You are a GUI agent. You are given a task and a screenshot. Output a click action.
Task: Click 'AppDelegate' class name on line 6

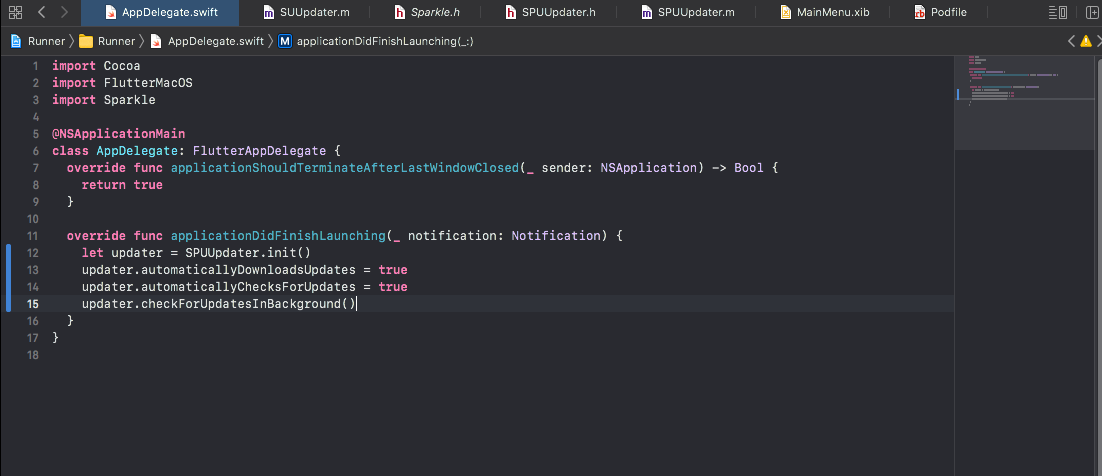coord(137,151)
